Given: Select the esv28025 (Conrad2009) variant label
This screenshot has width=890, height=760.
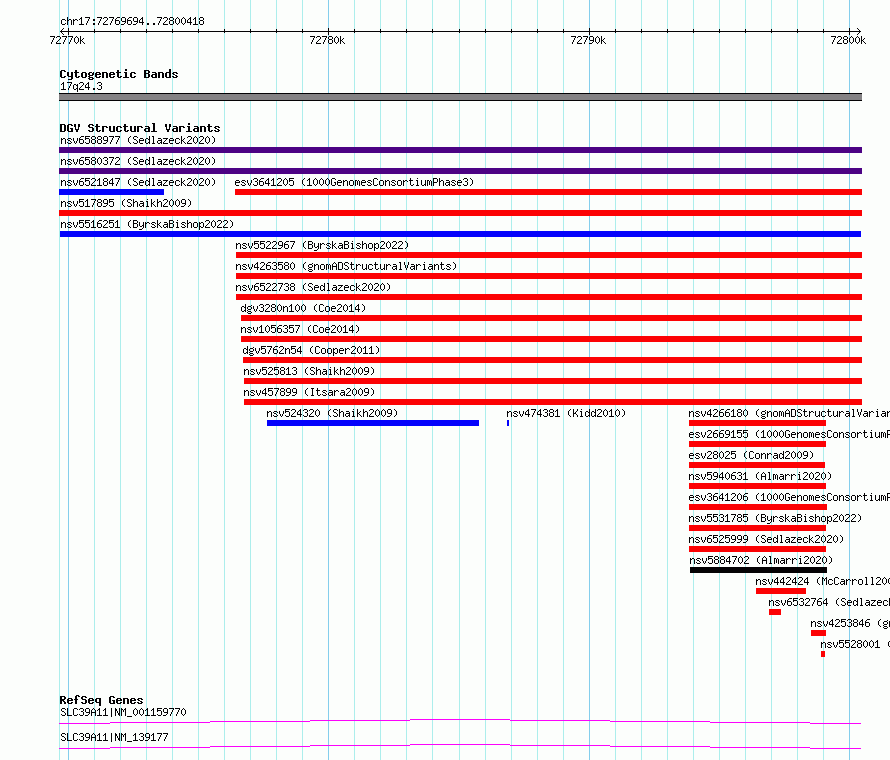Looking at the screenshot, I should coord(751,455).
